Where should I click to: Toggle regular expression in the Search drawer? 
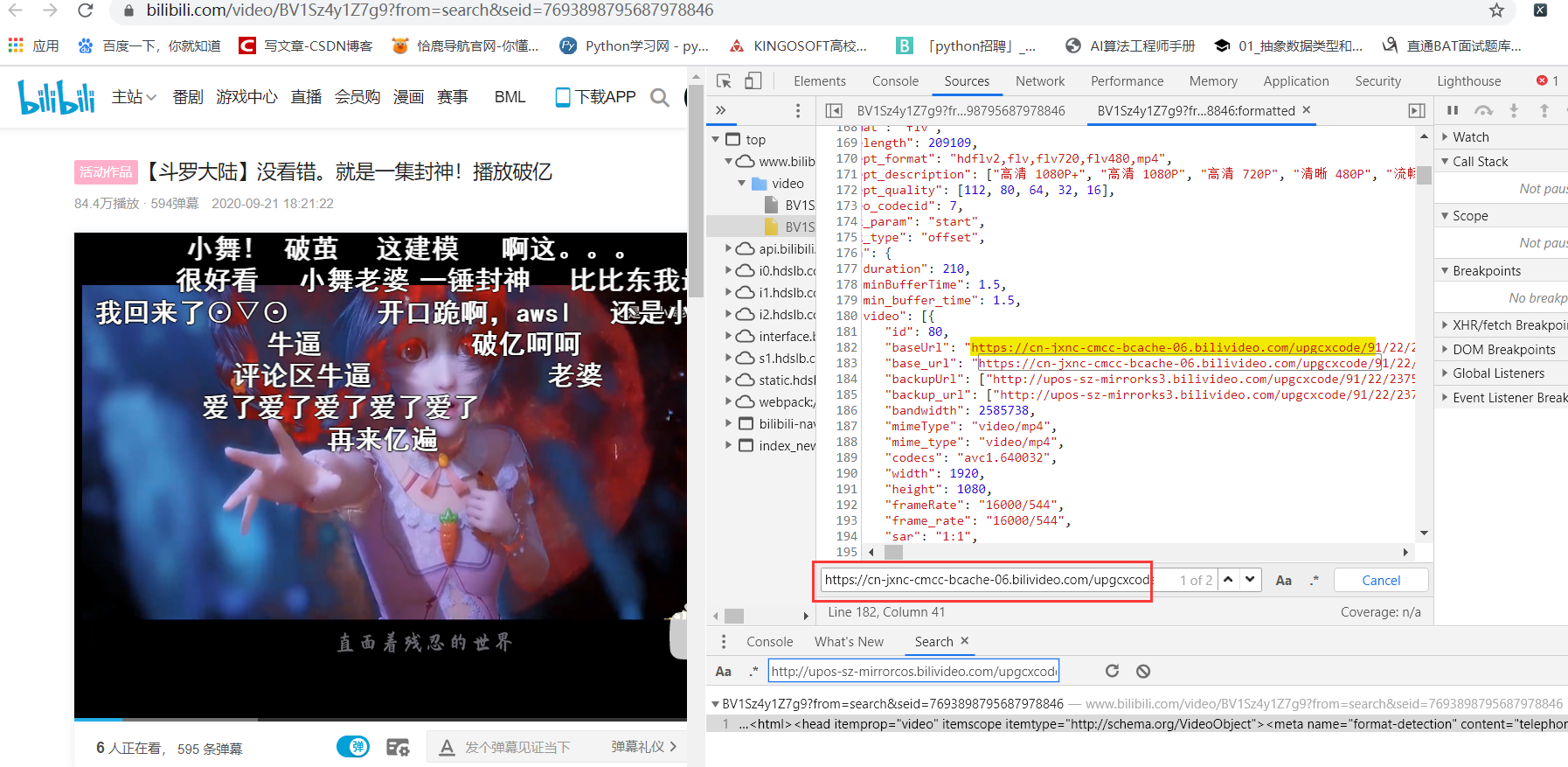(x=753, y=672)
